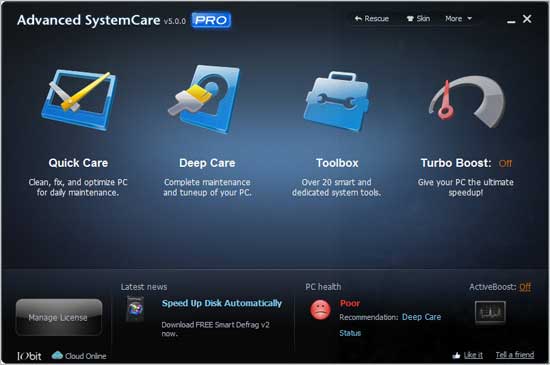Click the Turbo Boost speedometer icon
The image size is (550, 365).
click(467, 102)
